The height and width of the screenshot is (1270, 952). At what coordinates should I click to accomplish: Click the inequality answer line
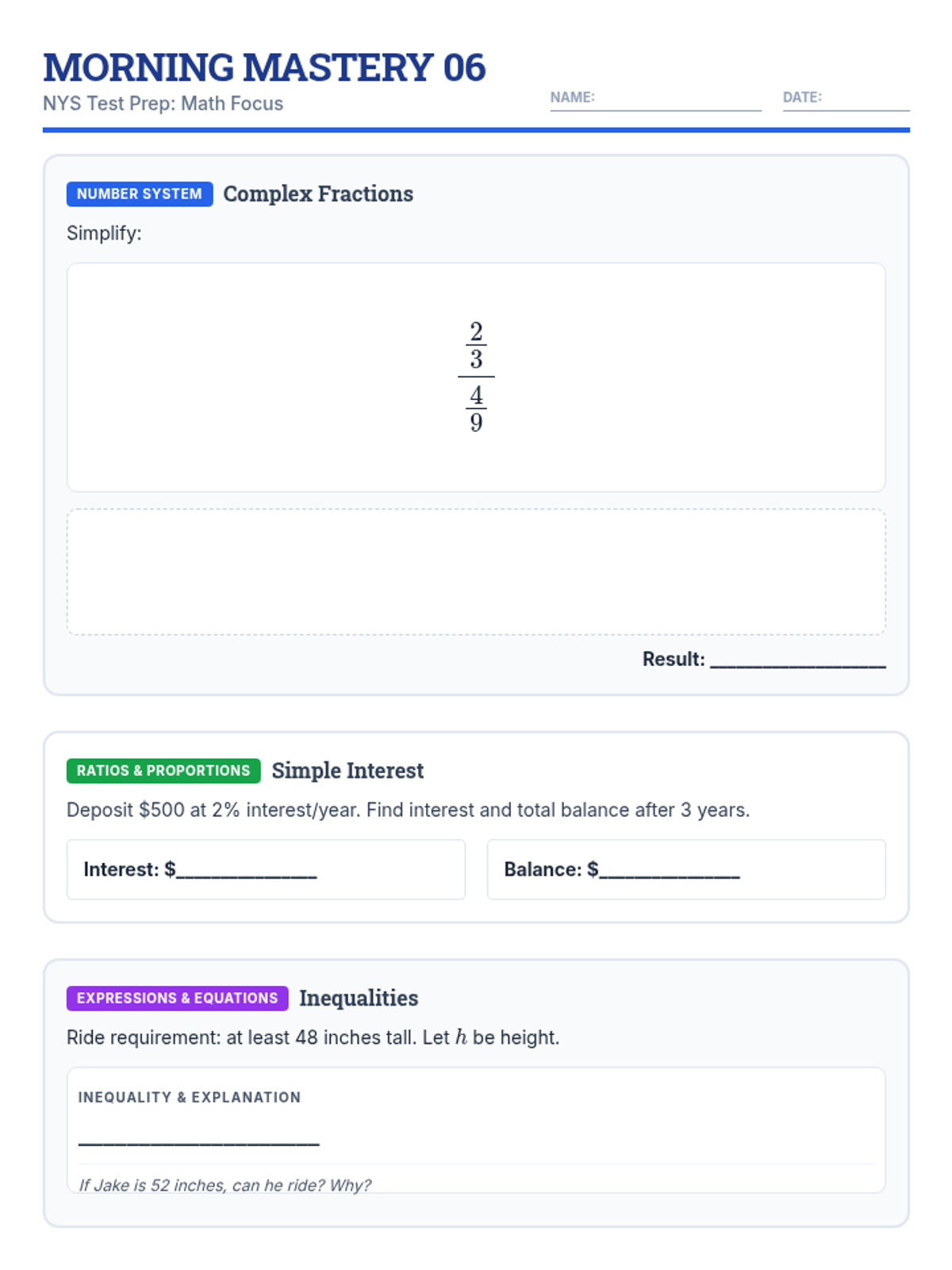click(199, 1140)
